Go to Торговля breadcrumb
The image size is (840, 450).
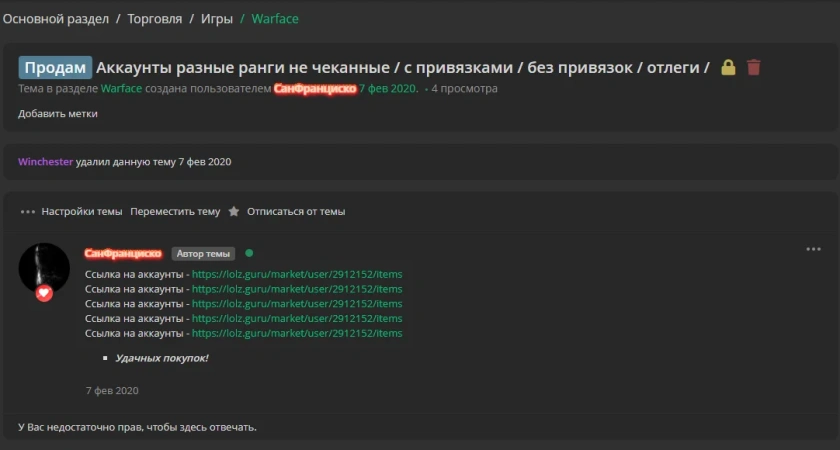pyautogui.click(x=155, y=19)
